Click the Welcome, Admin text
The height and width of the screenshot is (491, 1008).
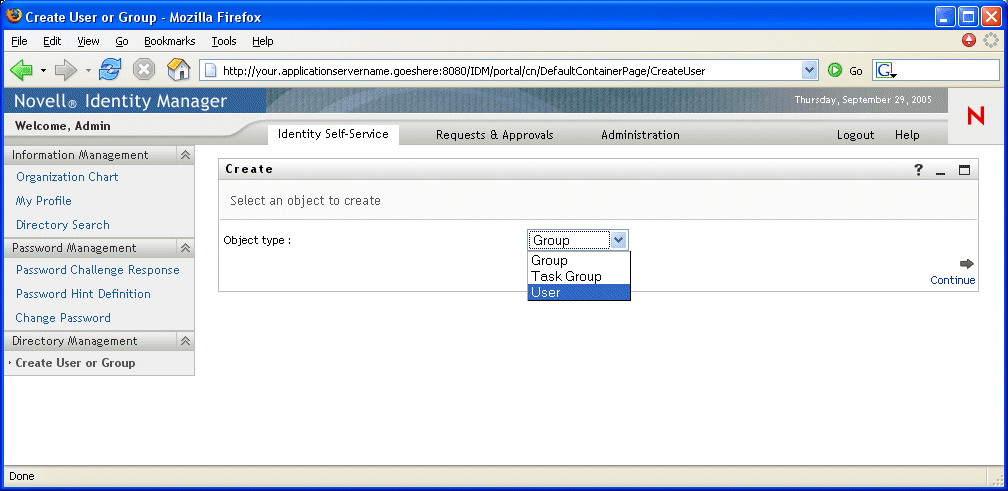pos(62,126)
